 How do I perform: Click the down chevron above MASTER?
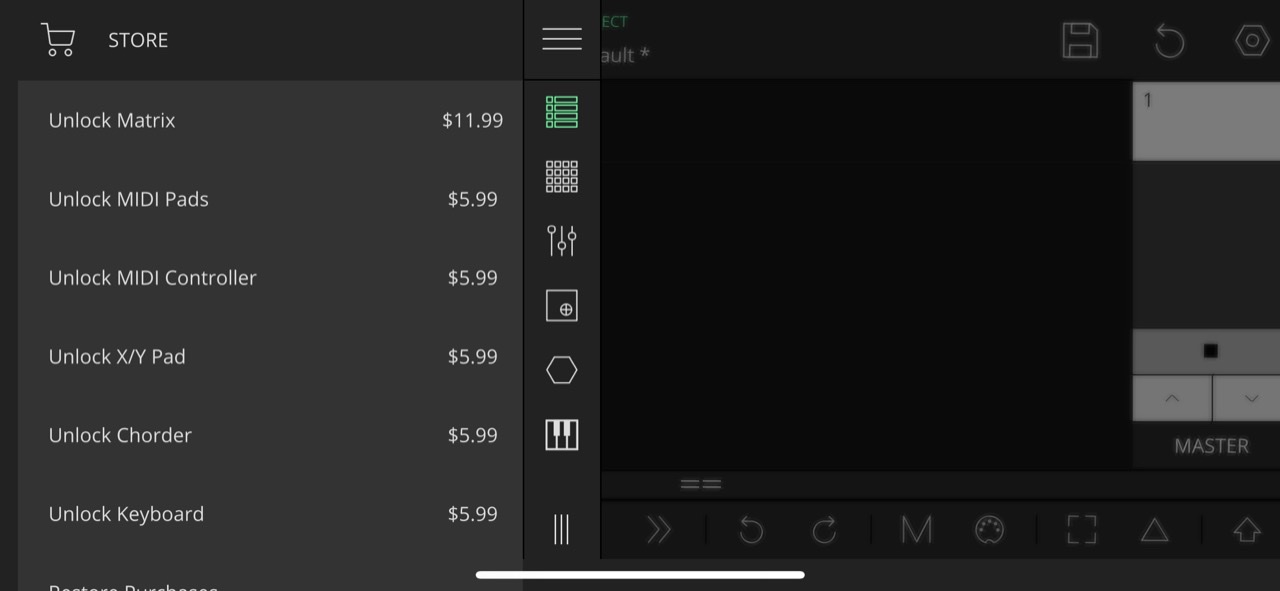click(1247, 398)
